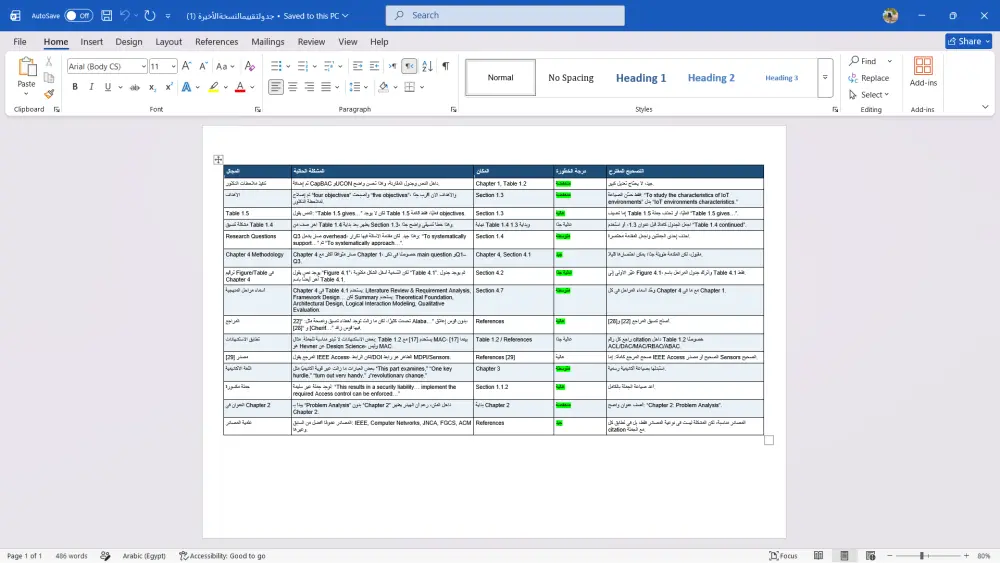The image size is (1000, 563).
Task: Click Arabic (Egypt) language indicator
Action: tap(144, 556)
